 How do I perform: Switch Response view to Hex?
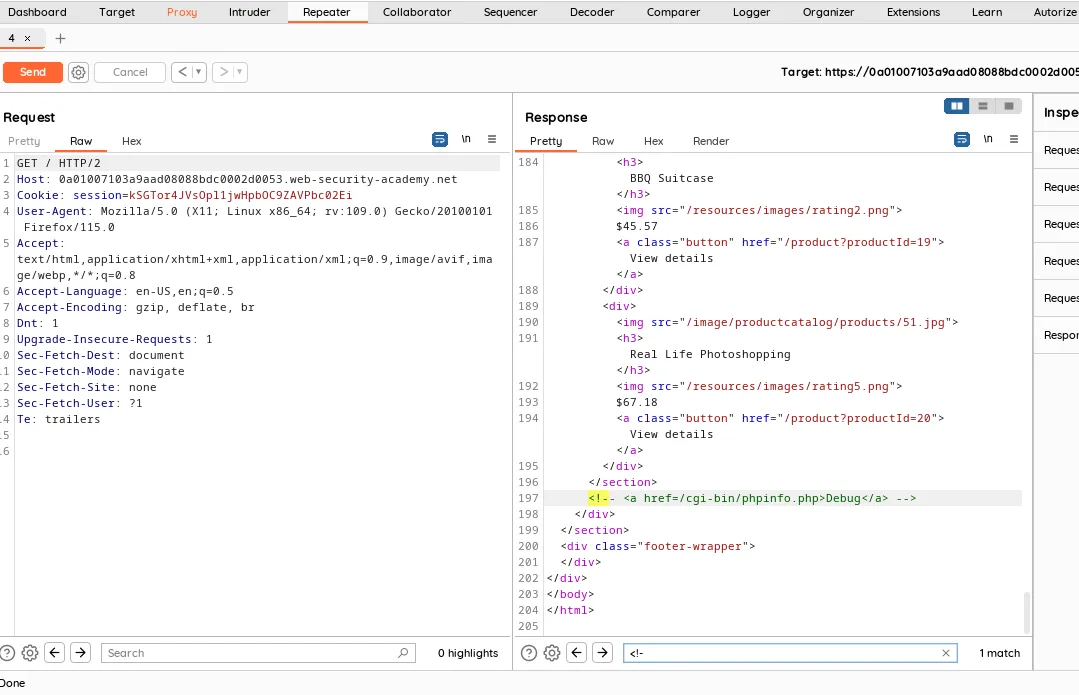[x=654, y=141]
